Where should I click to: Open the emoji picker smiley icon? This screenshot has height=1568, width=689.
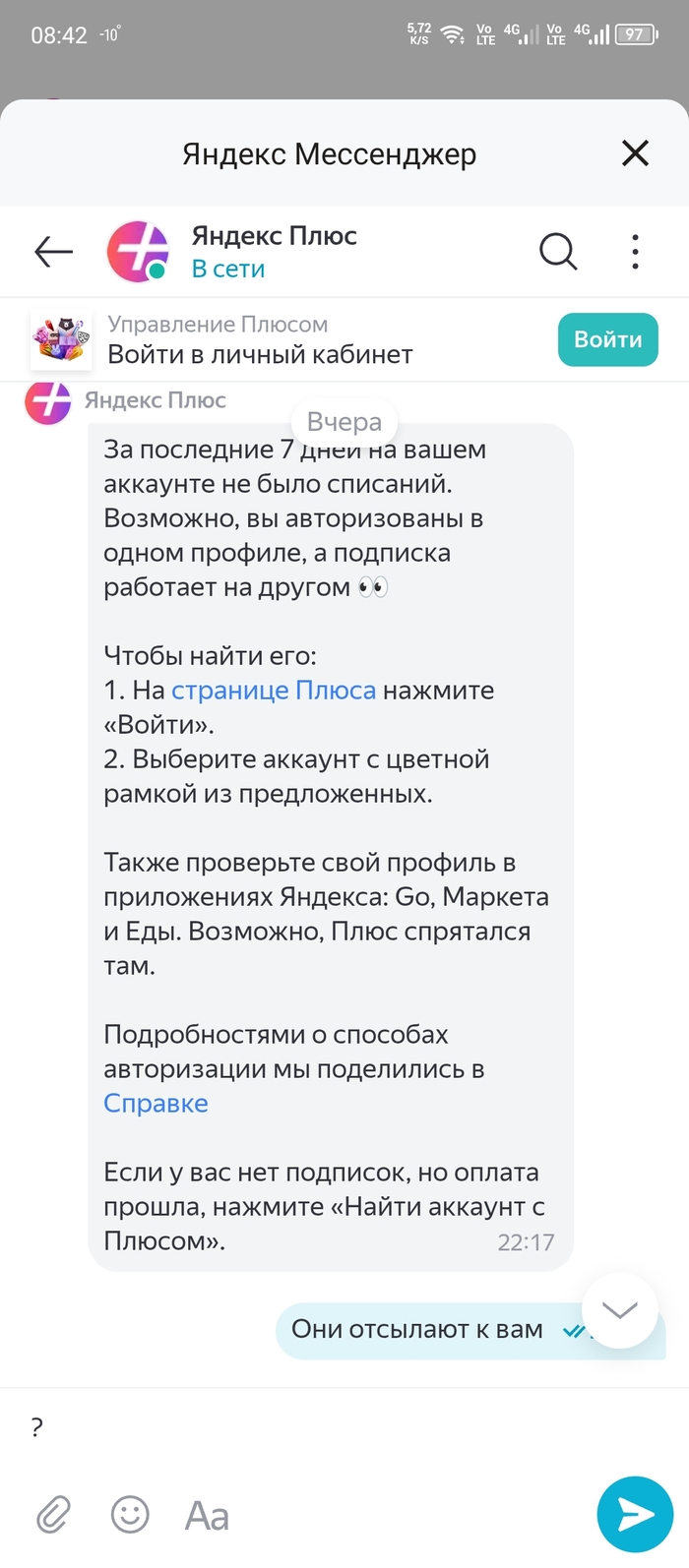click(130, 1515)
